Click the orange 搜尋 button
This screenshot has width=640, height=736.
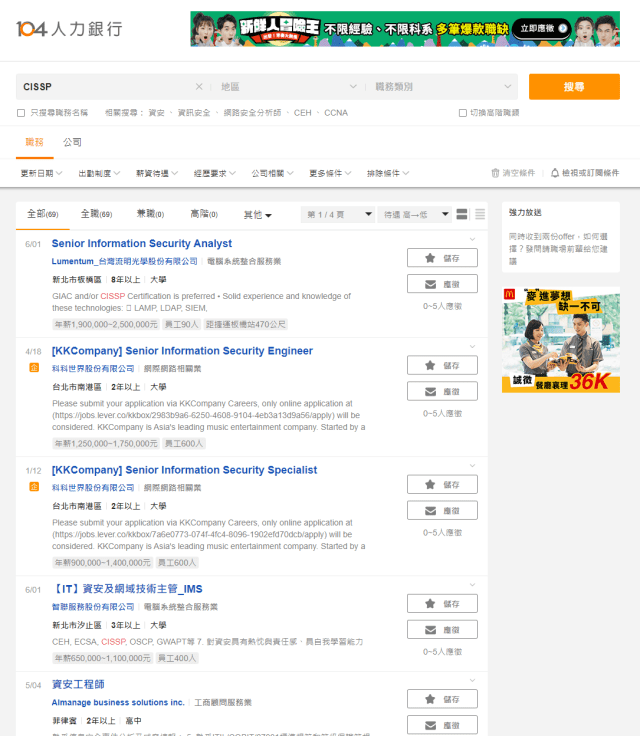574,87
